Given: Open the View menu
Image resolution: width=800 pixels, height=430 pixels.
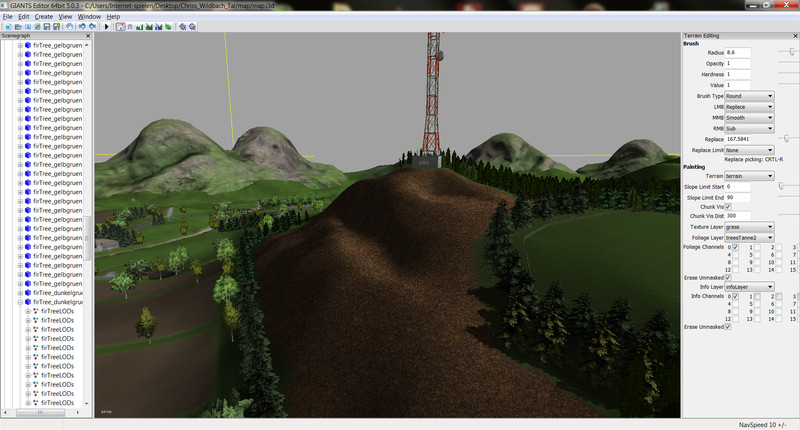Looking at the screenshot, I should click(65, 17).
